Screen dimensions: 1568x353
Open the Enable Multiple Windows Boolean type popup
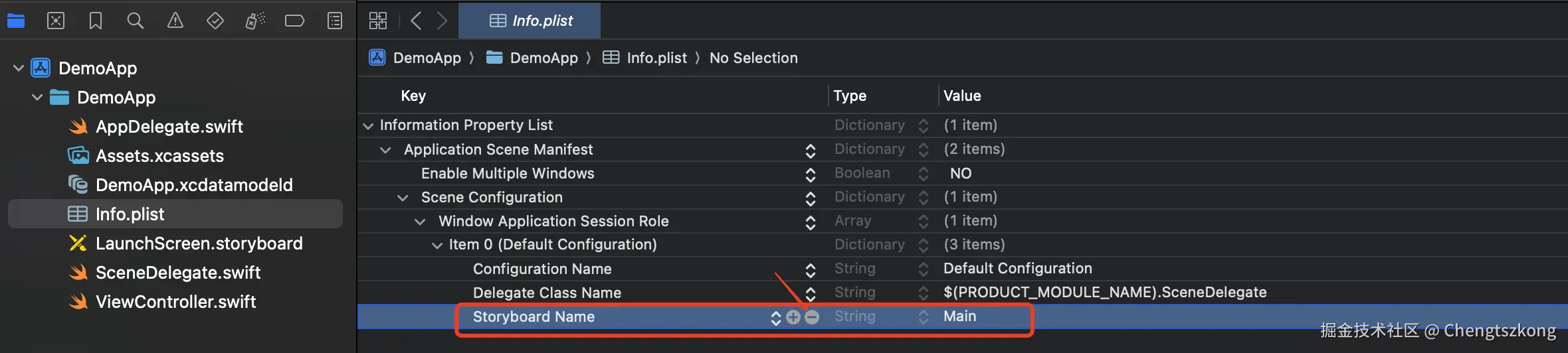[x=923, y=174]
